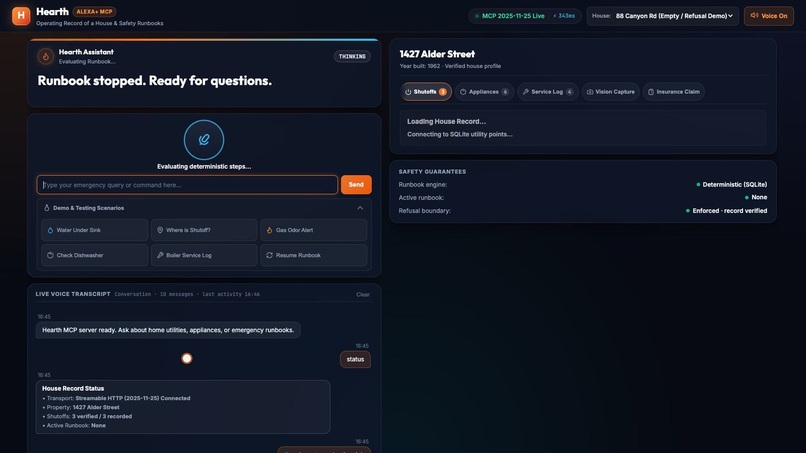Open the House selector dropdown
The width and height of the screenshot is (806, 453).
(x=663, y=16)
